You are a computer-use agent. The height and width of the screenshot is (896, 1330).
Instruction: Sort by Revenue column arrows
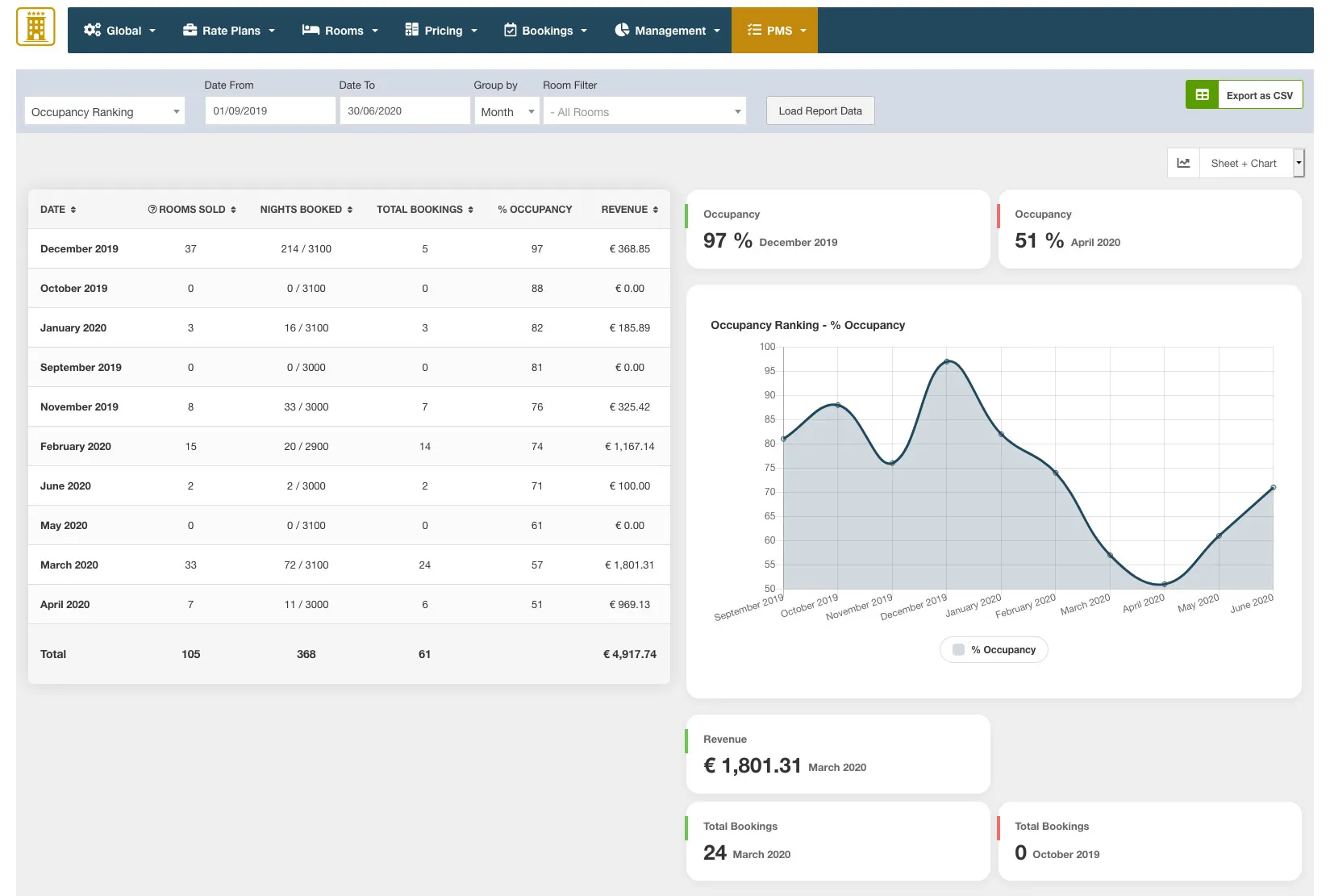tap(655, 210)
